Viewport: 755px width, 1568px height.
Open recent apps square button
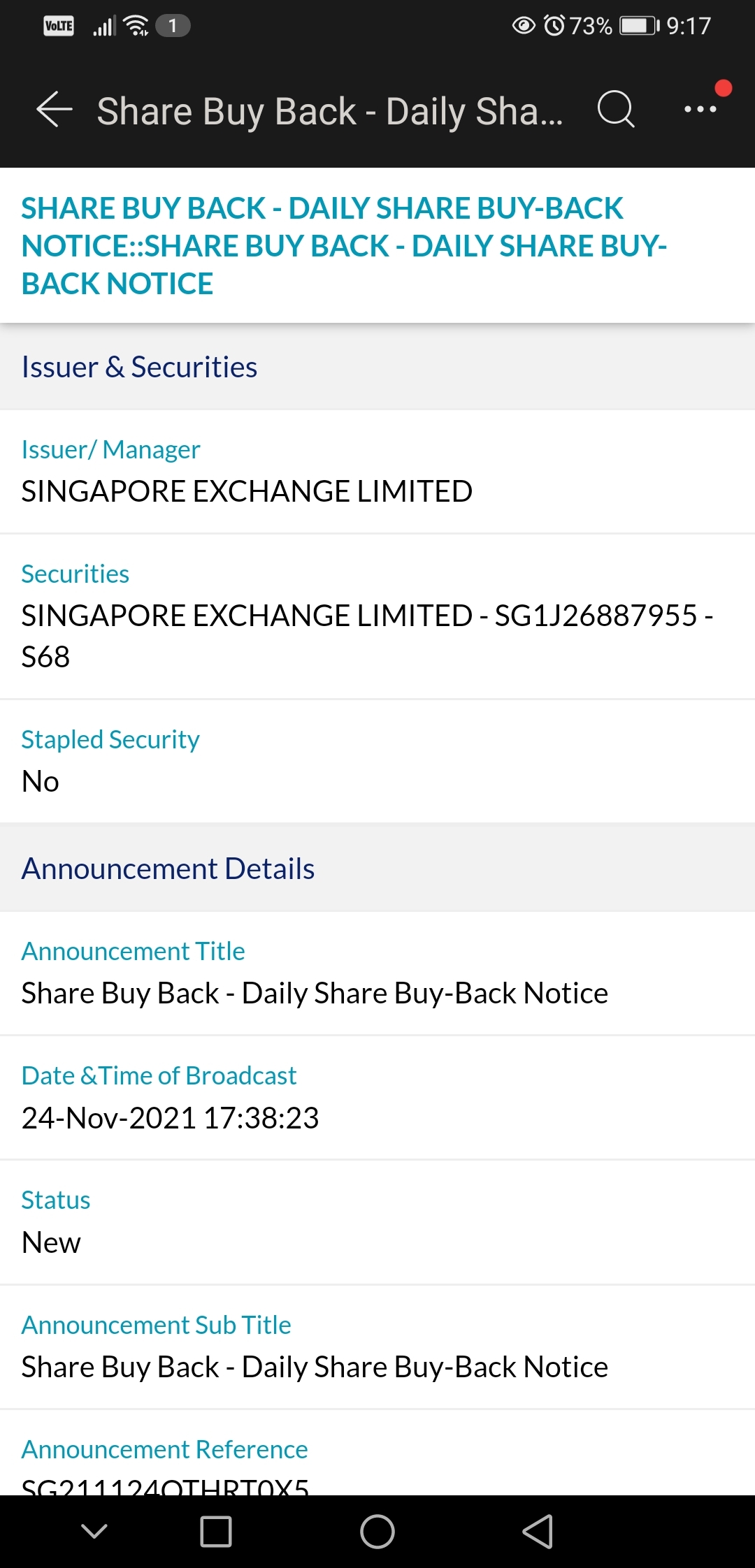click(x=216, y=1532)
